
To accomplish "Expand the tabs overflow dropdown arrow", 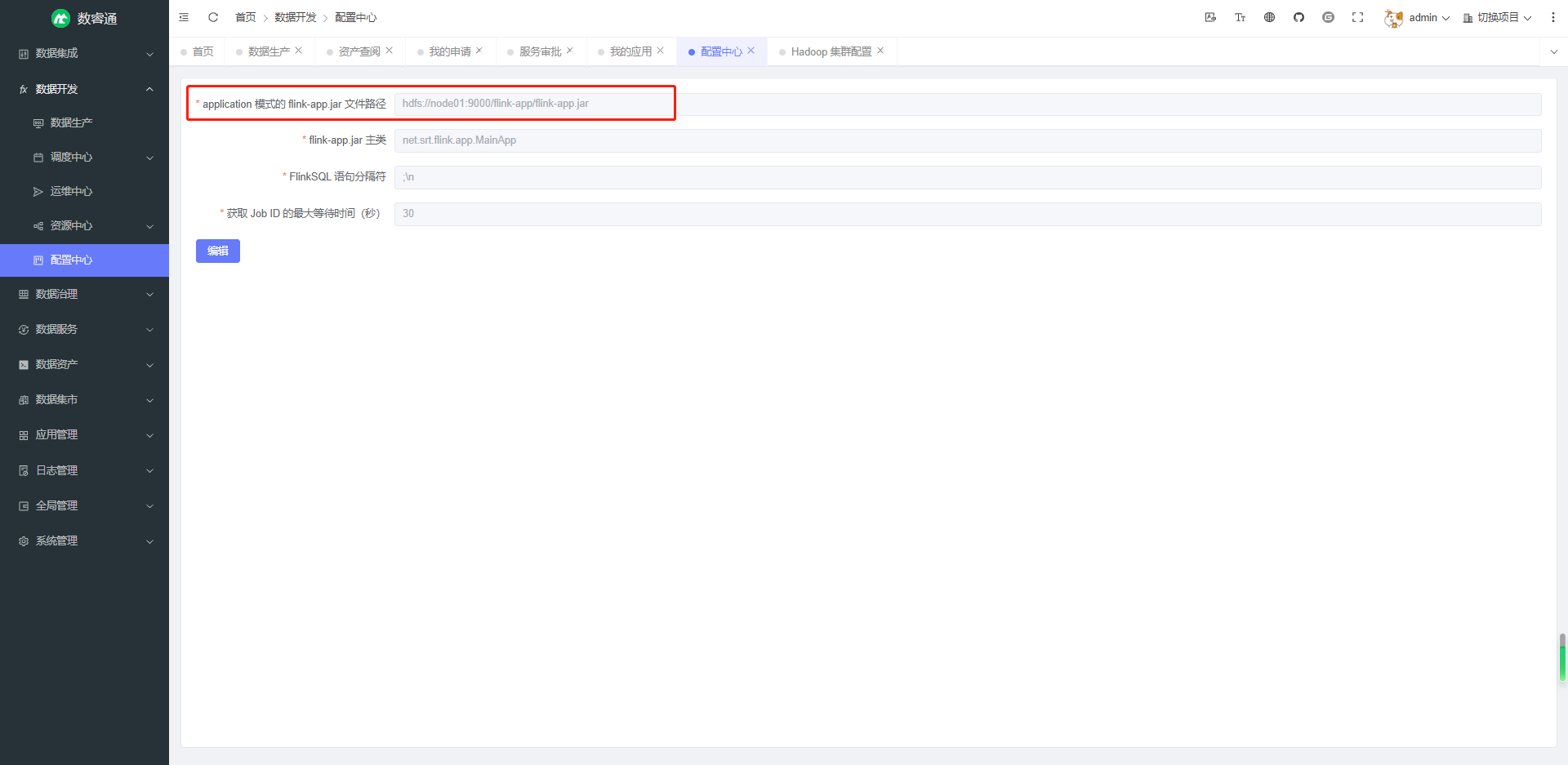I will 1553,51.
